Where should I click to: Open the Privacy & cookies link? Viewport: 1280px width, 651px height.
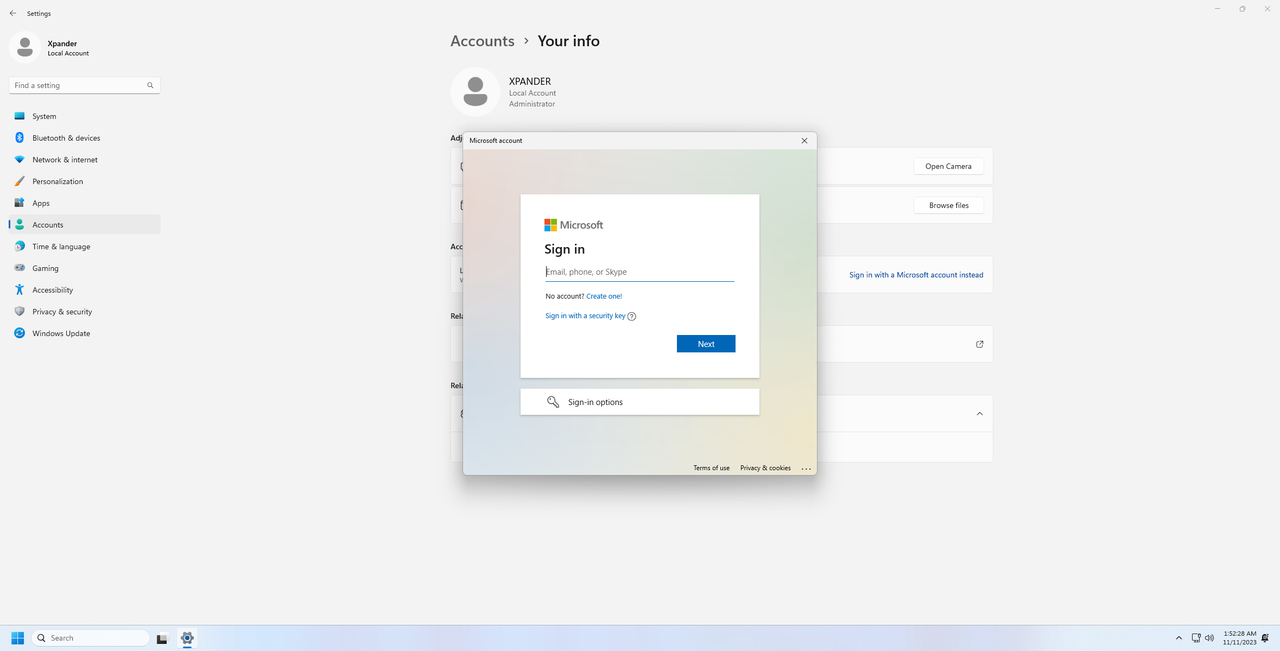point(765,468)
